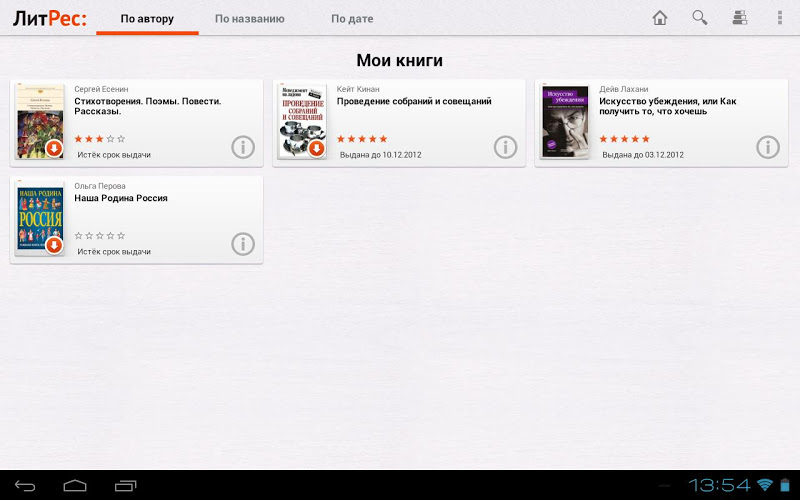The image size is (800, 500).
Task: Select the По автору tab
Action: (x=147, y=19)
